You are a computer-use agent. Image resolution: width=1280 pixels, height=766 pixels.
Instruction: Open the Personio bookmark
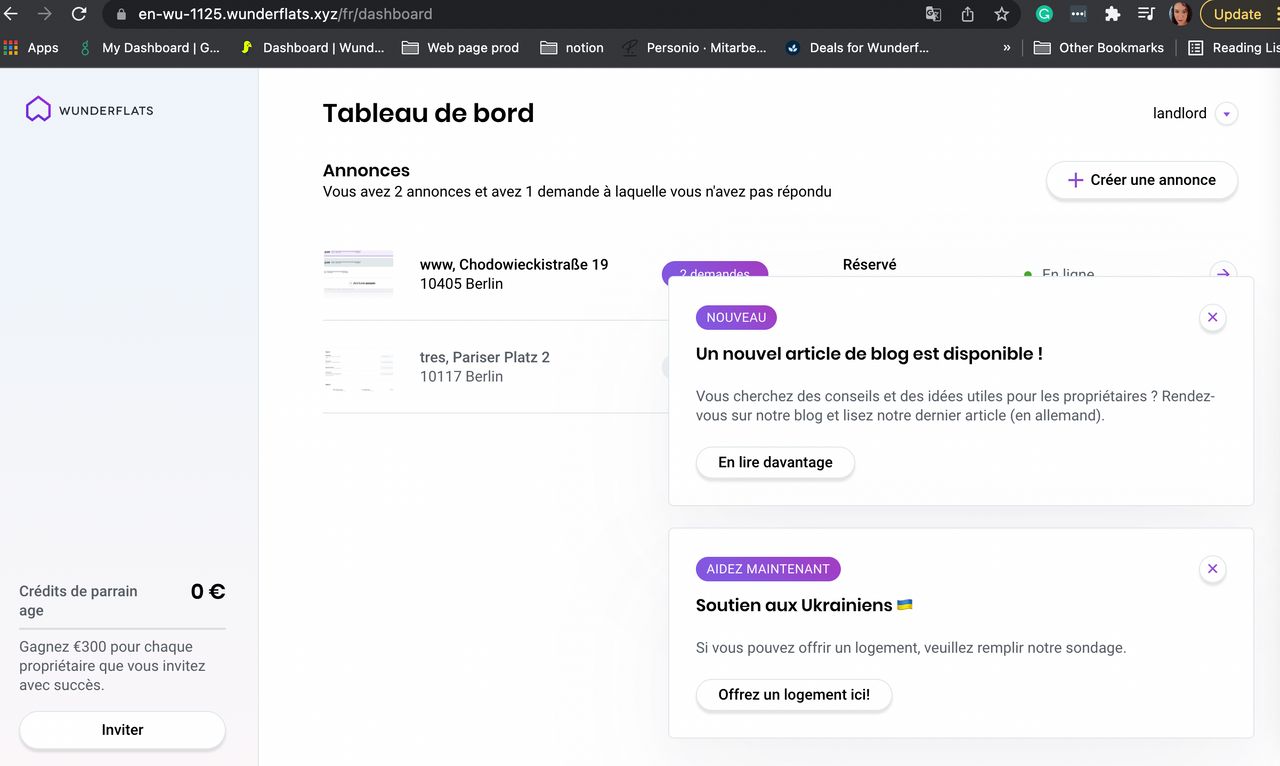[x=694, y=47]
